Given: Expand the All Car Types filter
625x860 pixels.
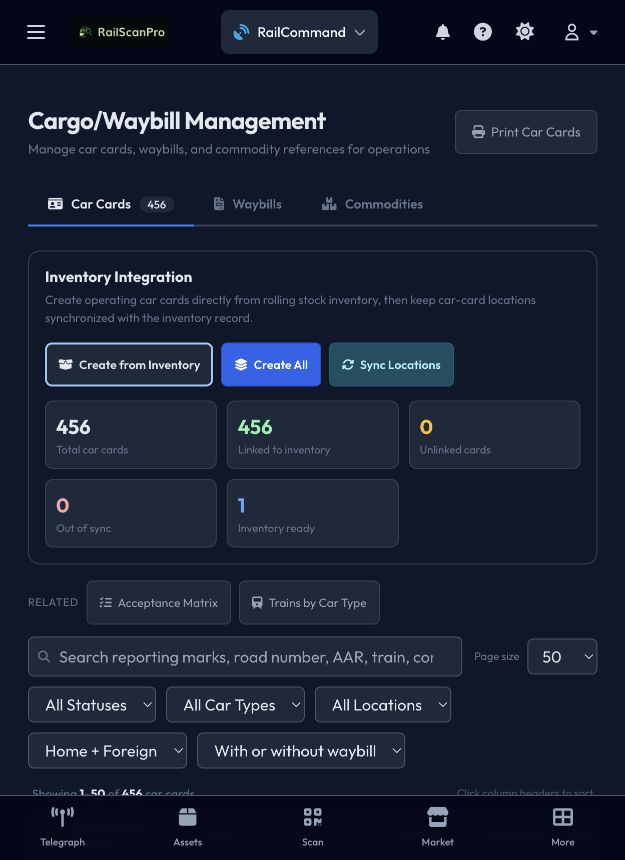Looking at the screenshot, I should click(235, 704).
